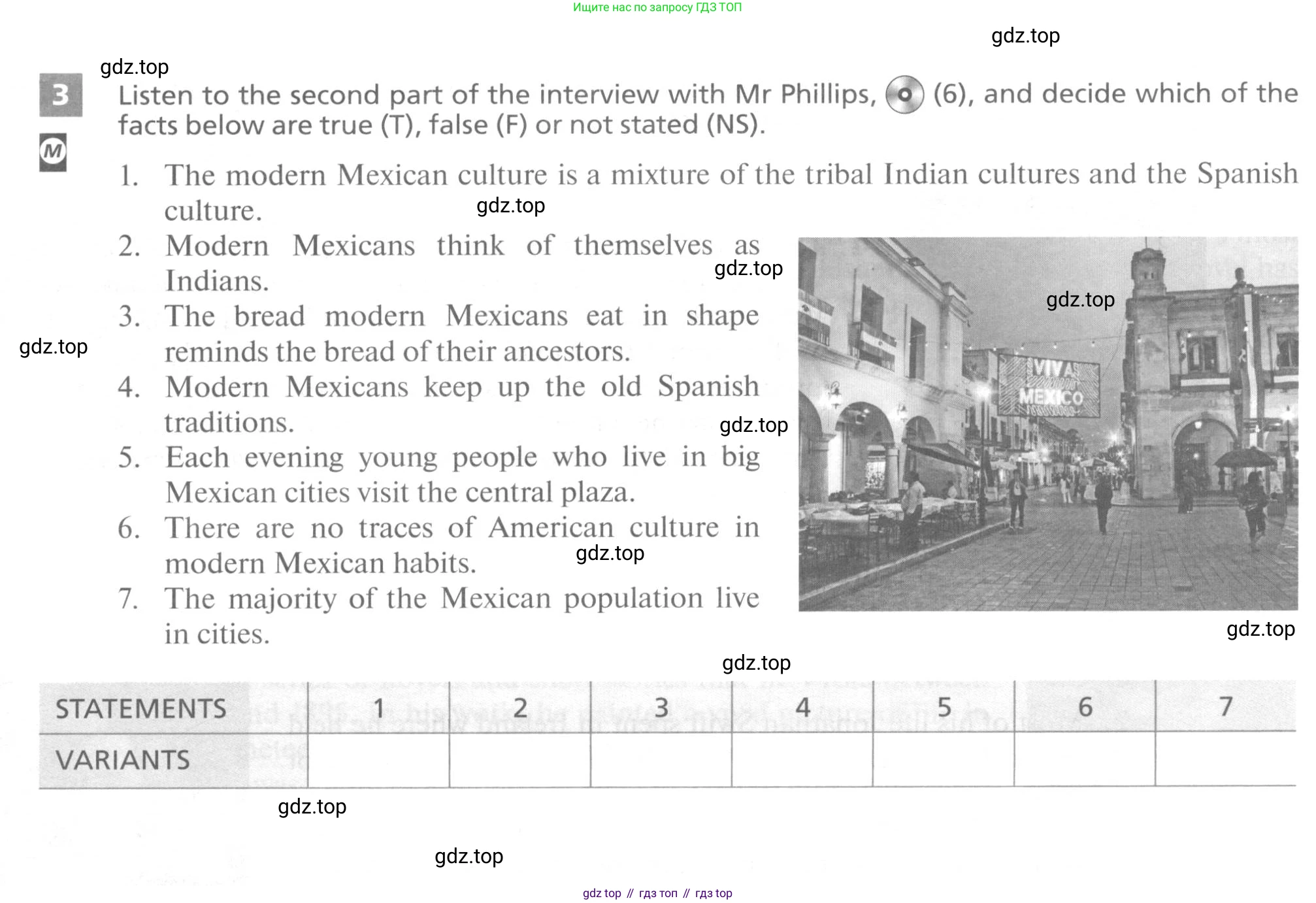Click the Viva Mexico sign in photo

coord(1049,386)
